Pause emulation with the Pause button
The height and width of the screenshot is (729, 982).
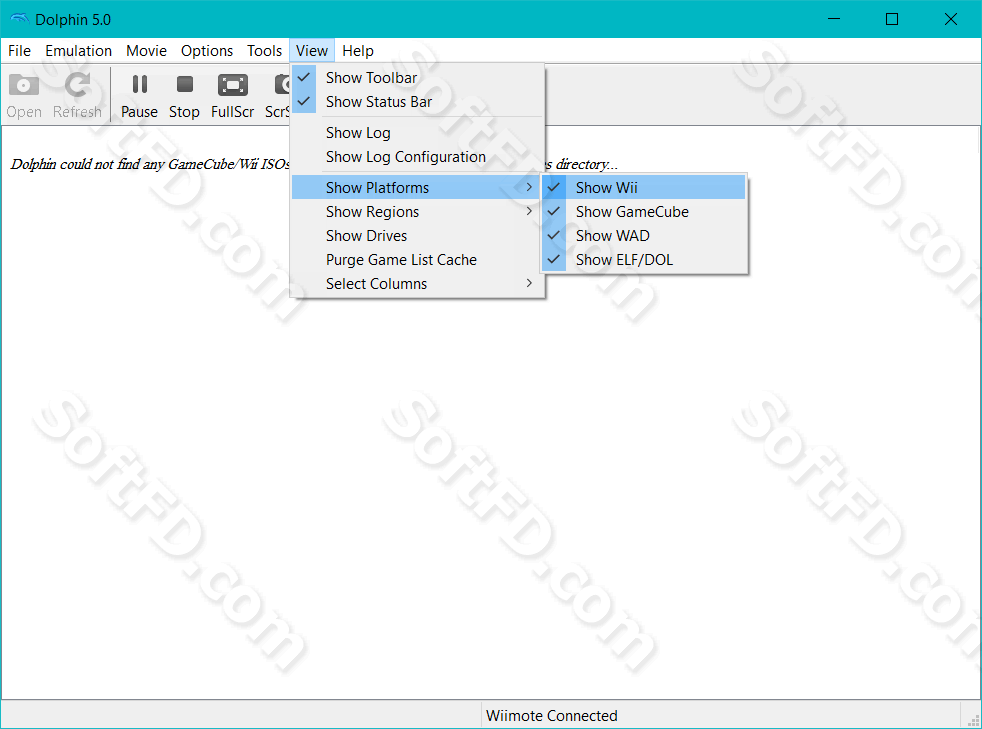139,95
